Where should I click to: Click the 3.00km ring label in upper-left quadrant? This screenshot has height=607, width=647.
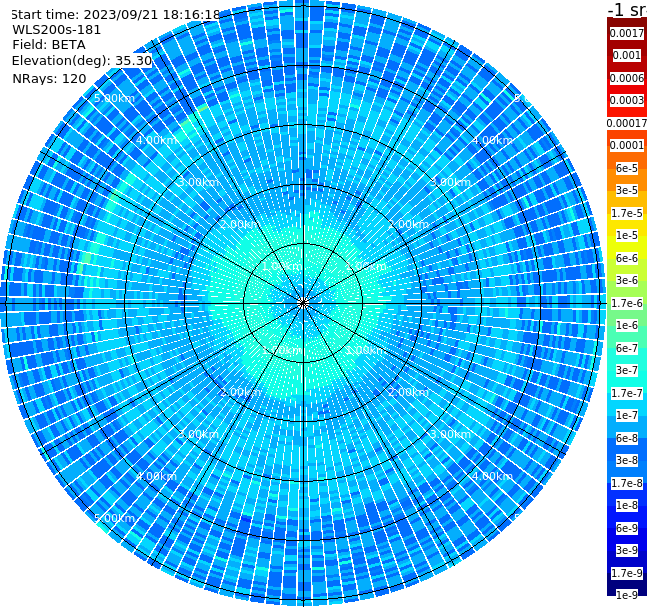198,182
